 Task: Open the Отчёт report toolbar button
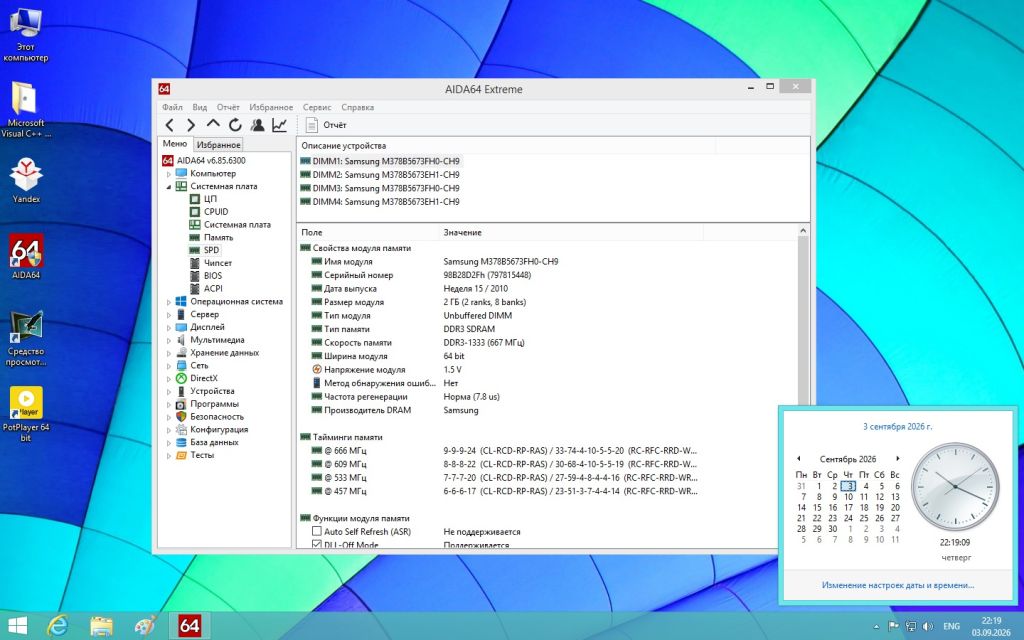326,125
